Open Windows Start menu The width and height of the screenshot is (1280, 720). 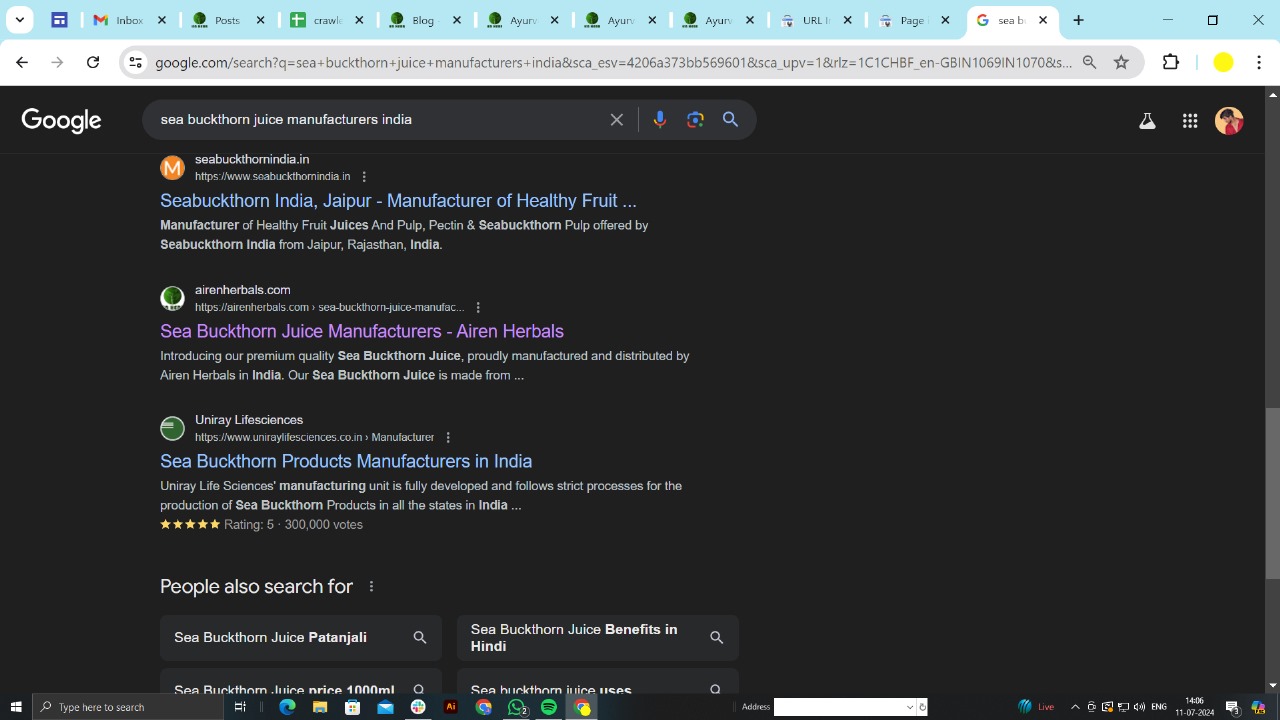pos(16,707)
